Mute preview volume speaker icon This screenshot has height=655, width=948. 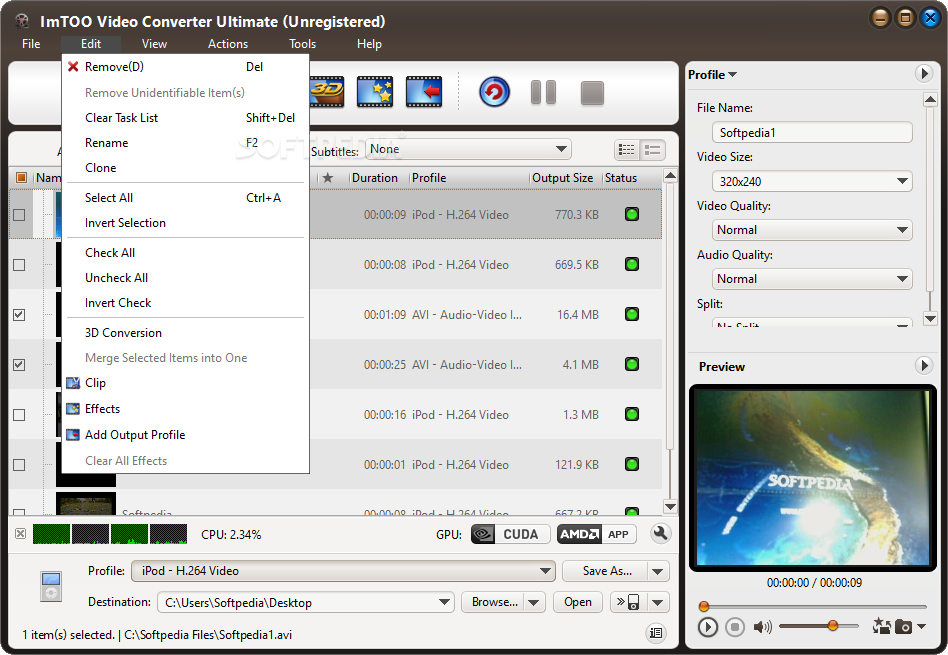[x=762, y=627]
